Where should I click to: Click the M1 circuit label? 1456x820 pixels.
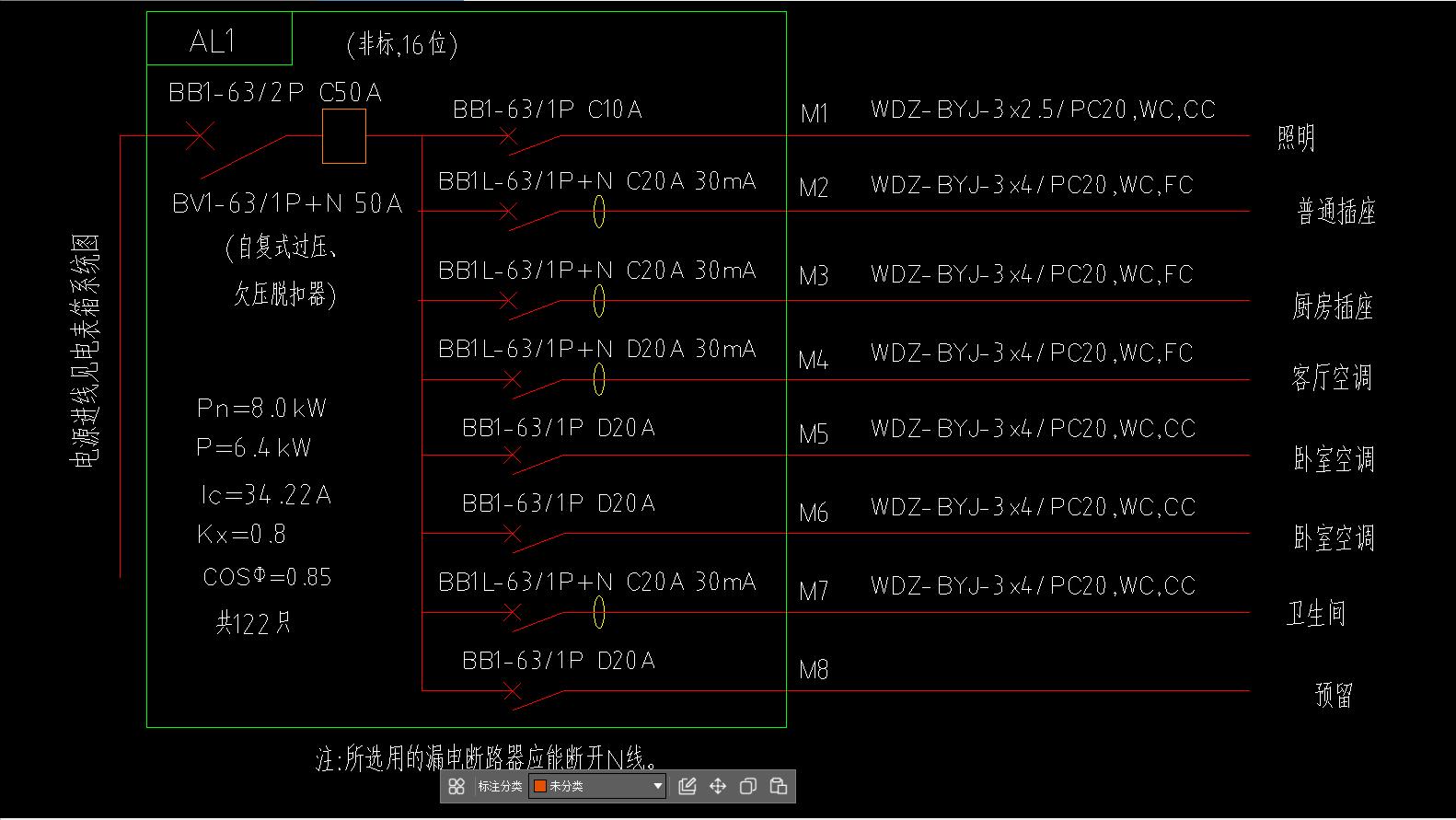coord(815,113)
